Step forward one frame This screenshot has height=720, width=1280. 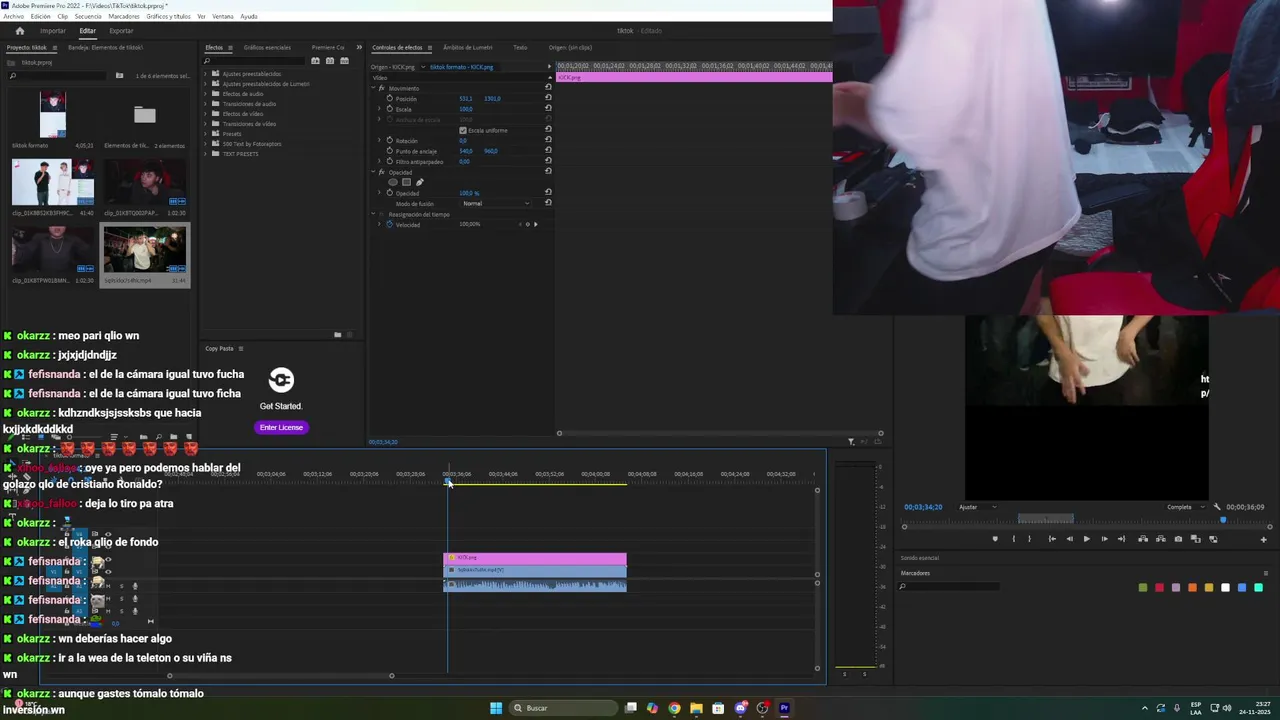click(x=1104, y=539)
